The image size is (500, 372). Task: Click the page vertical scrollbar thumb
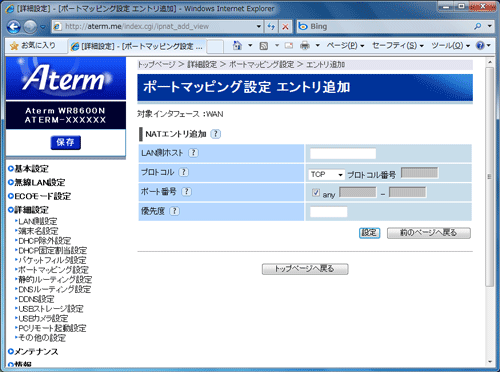(489, 177)
